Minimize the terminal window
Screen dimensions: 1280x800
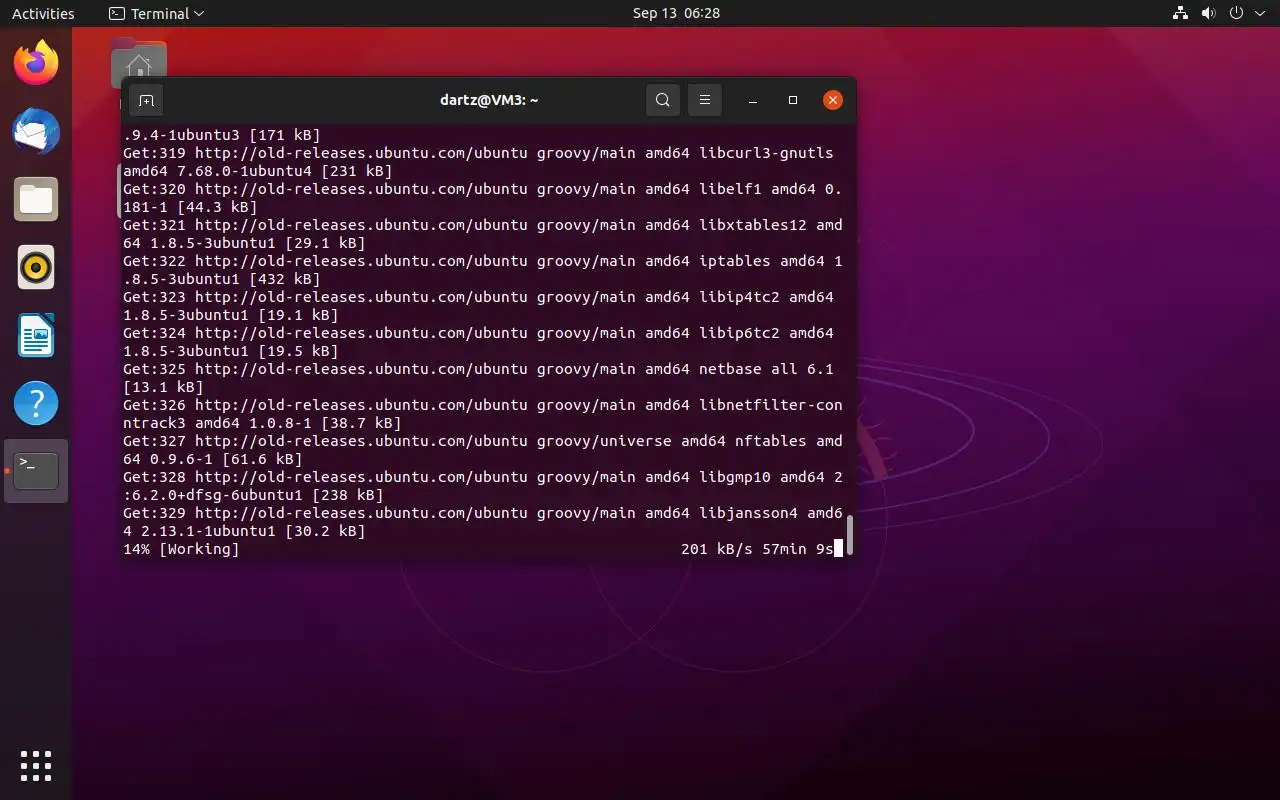[753, 100]
